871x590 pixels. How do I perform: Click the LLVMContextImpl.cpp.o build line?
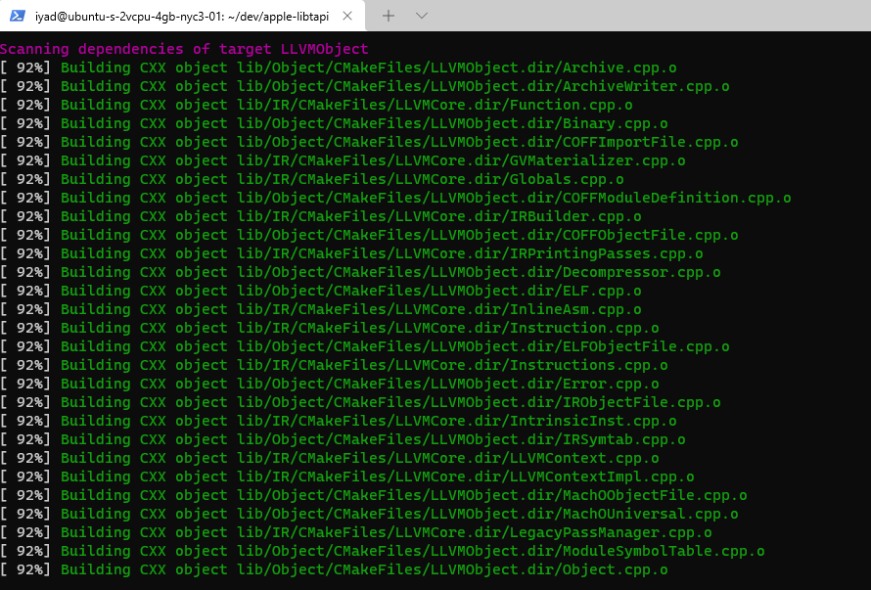point(347,477)
